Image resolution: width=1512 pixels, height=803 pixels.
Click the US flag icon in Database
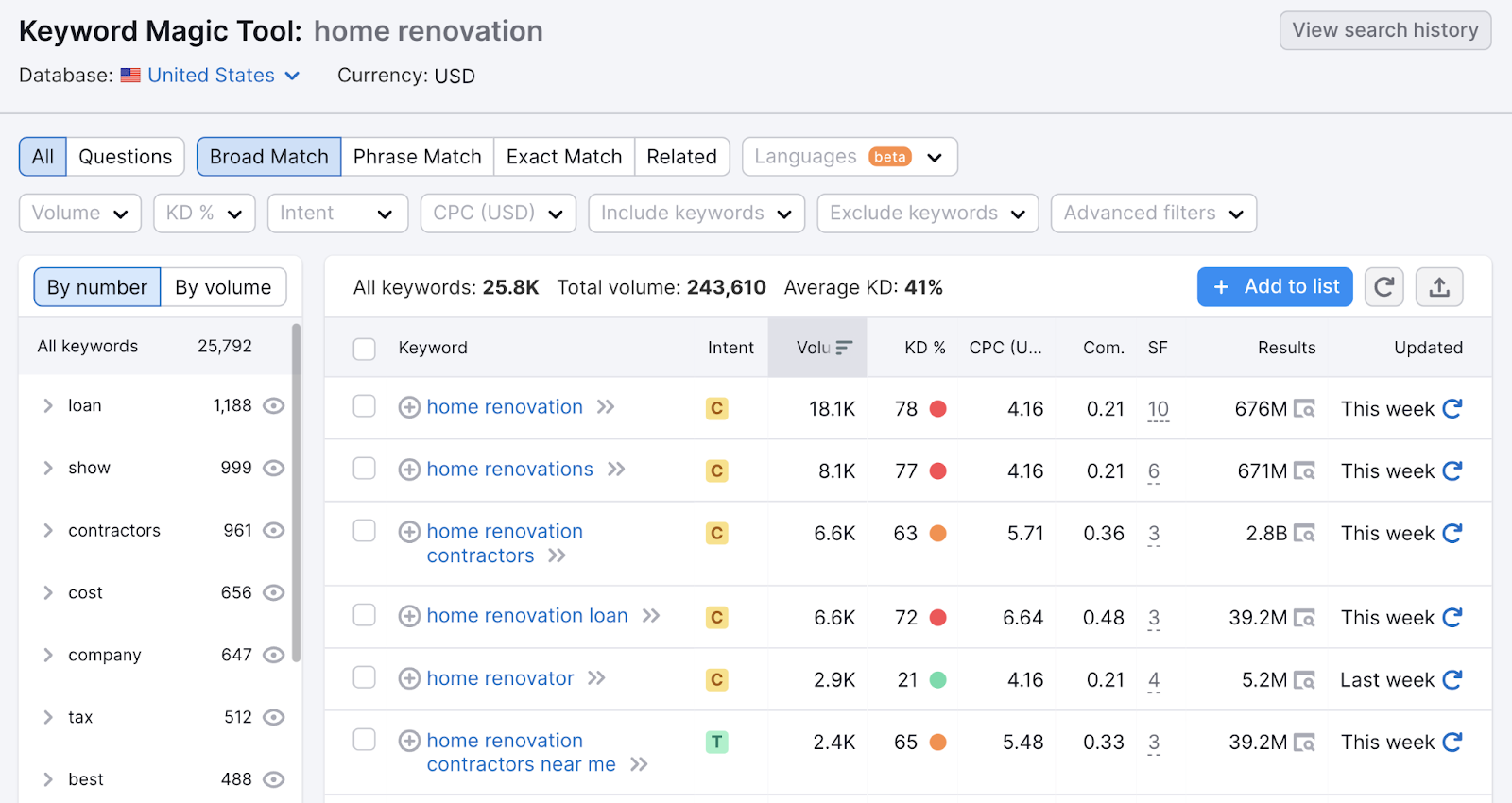(x=130, y=76)
